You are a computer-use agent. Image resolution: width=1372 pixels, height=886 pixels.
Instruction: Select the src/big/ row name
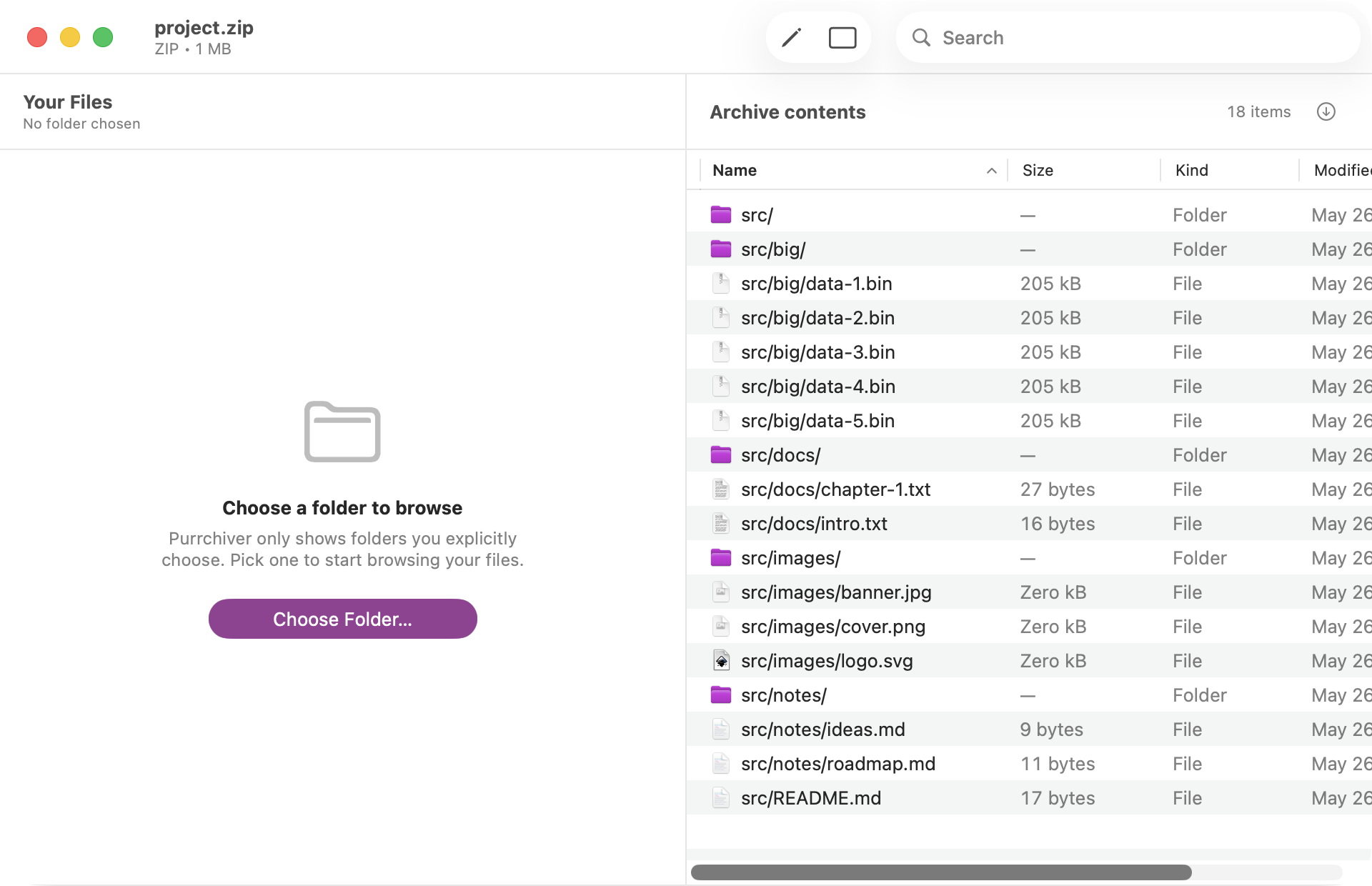(x=773, y=249)
